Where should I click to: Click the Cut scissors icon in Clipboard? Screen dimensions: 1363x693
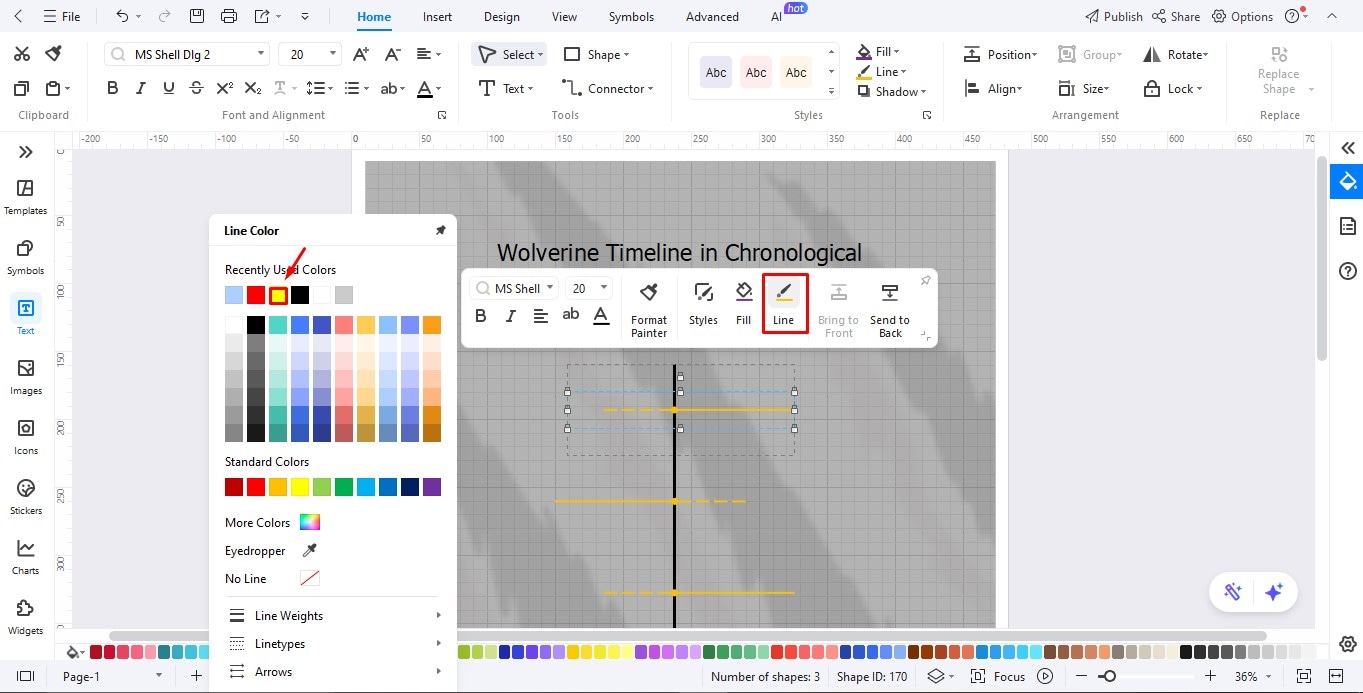point(22,54)
